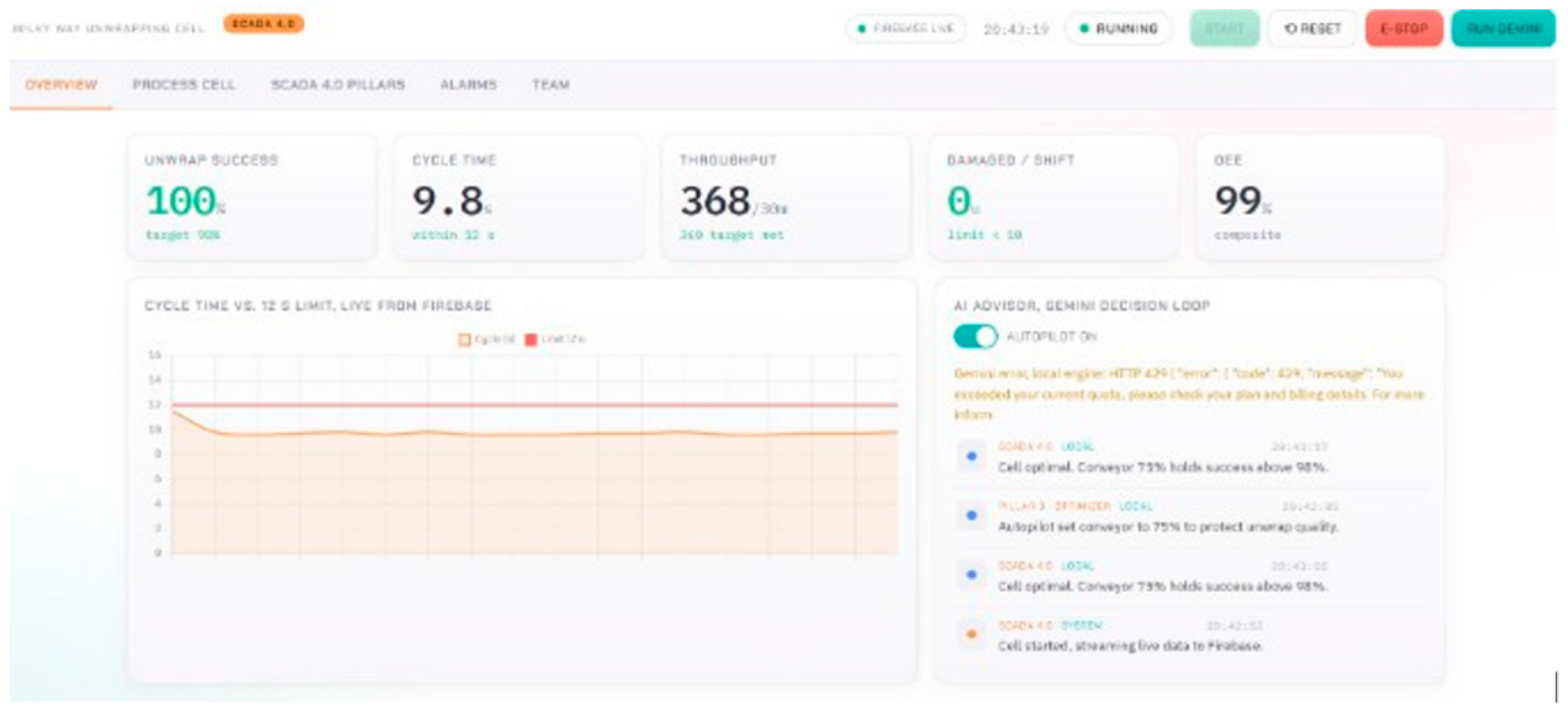Image resolution: width=1568 pixels, height=713 pixels.
Task: Switch to SCADA 4.0 Pillars tab
Action: (x=338, y=84)
